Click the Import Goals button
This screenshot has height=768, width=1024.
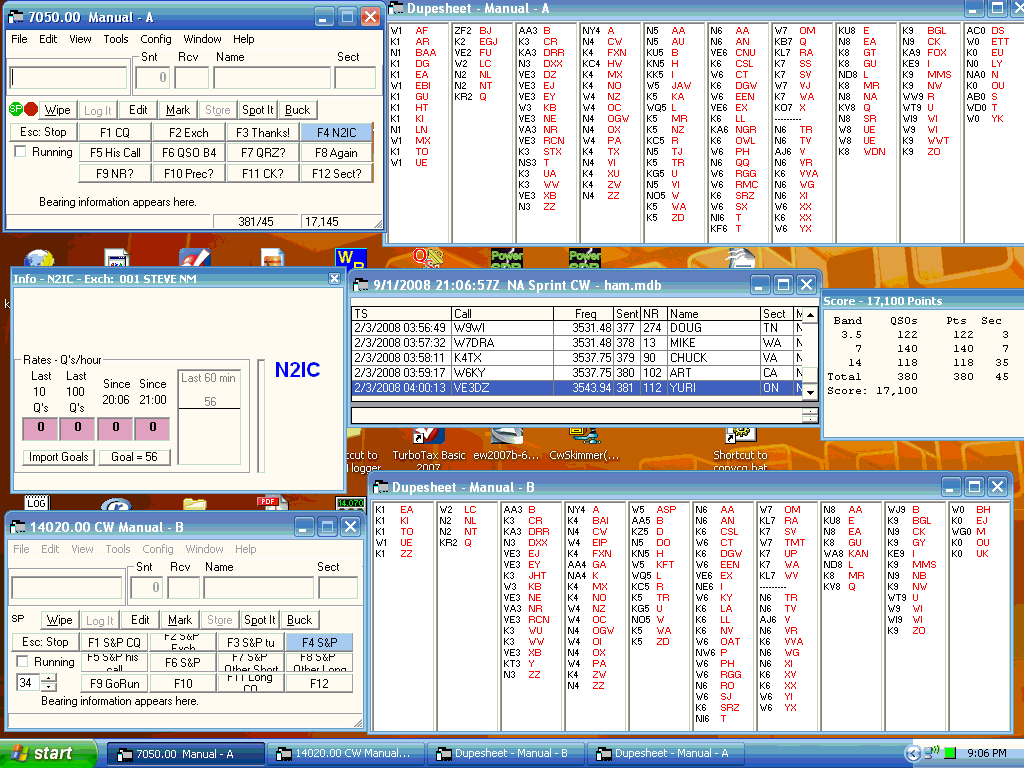click(x=58, y=457)
